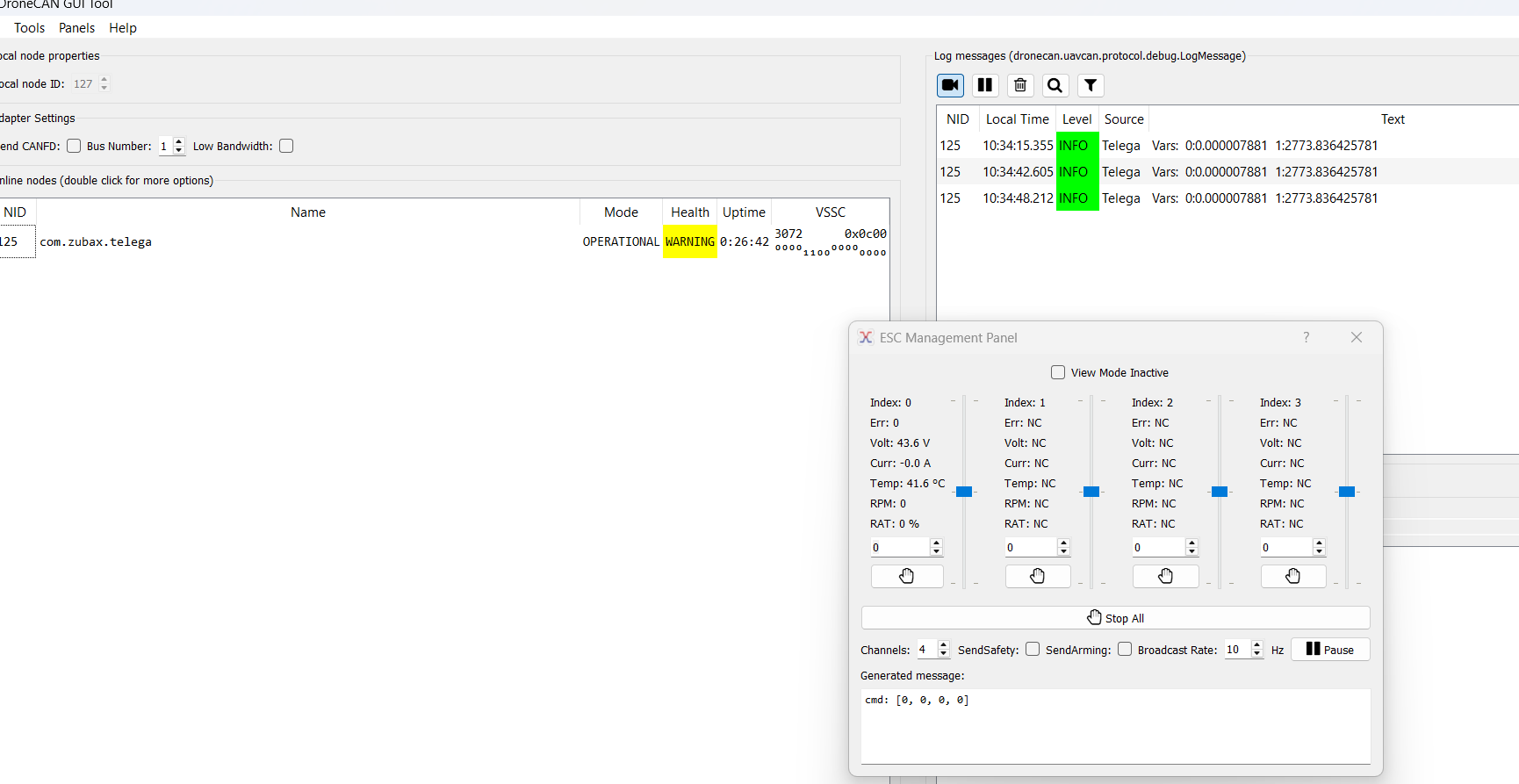Click the Broadcast Rate input field
Screen dimensions: 1519x784
pyautogui.click(x=1237, y=650)
